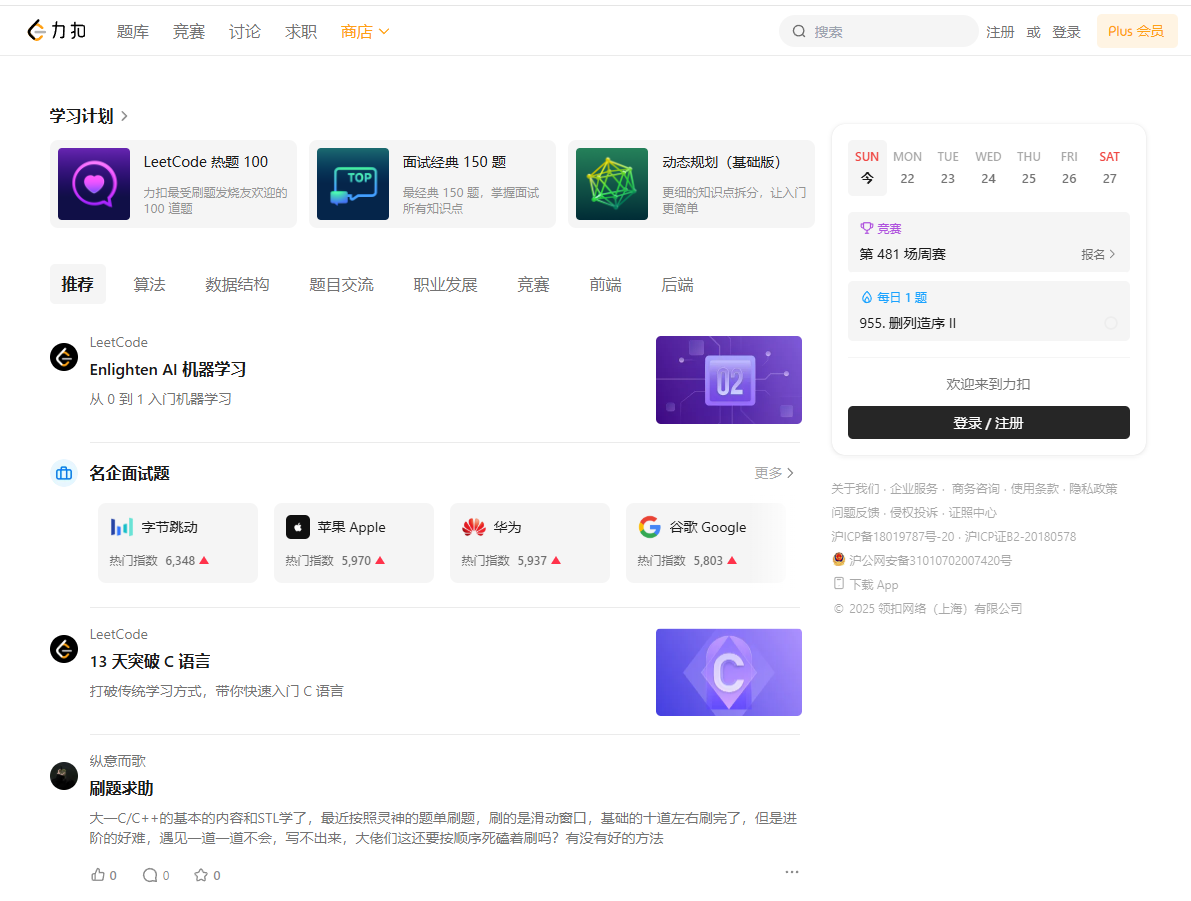The width and height of the screenshot is (1191, 901).
Task: Click LeetCode avatar beside Enlighten AI post
Action: point(64,356)
